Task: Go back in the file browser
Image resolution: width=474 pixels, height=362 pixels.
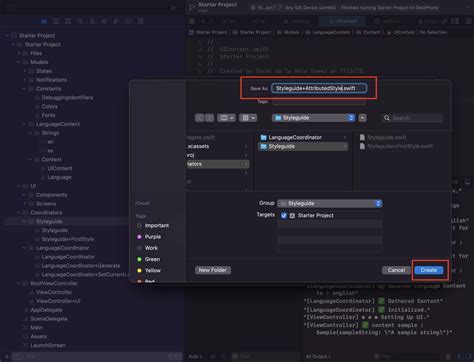Action: click(199, 118)
